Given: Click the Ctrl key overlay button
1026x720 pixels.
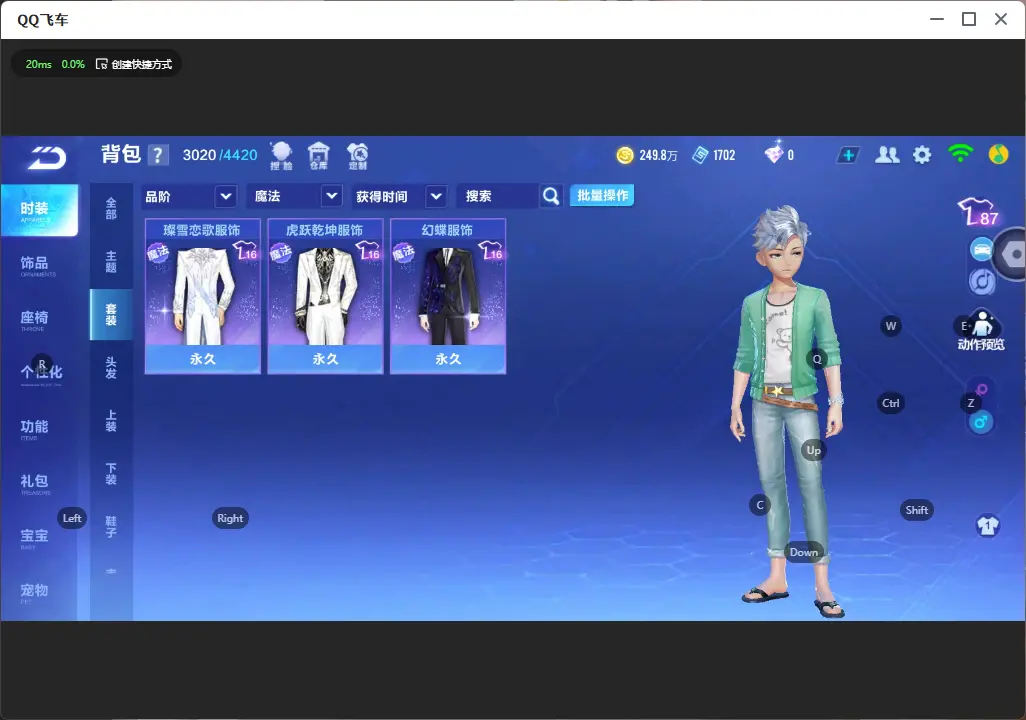Looking at the screenshot, I should (891, 403).
